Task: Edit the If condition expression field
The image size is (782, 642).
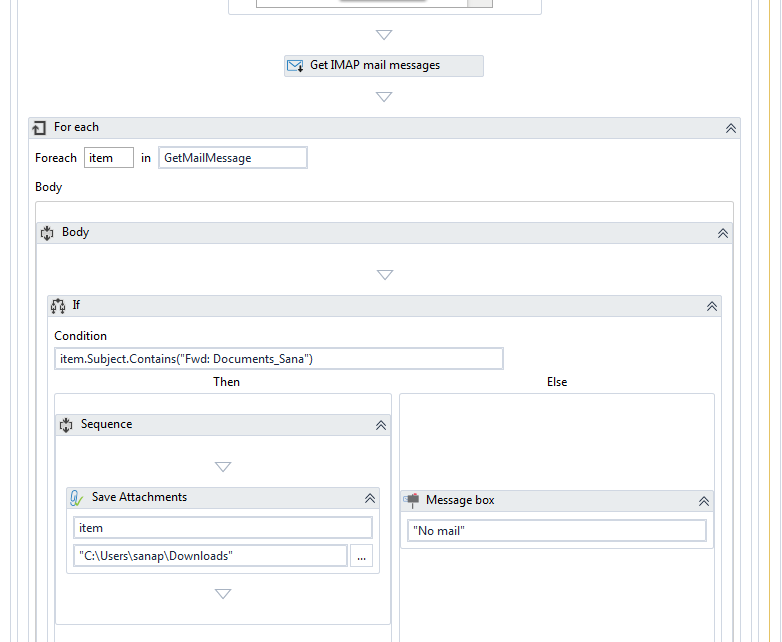Action: point(278,359)
